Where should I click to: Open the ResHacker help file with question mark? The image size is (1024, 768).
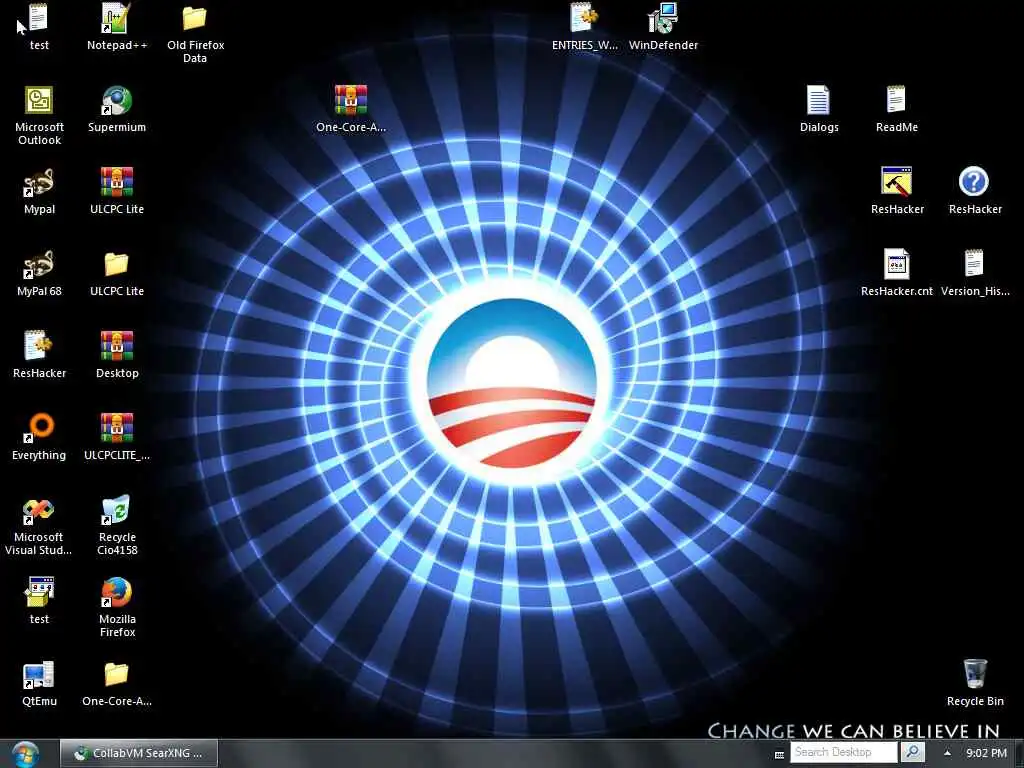(x=974, y=182)
